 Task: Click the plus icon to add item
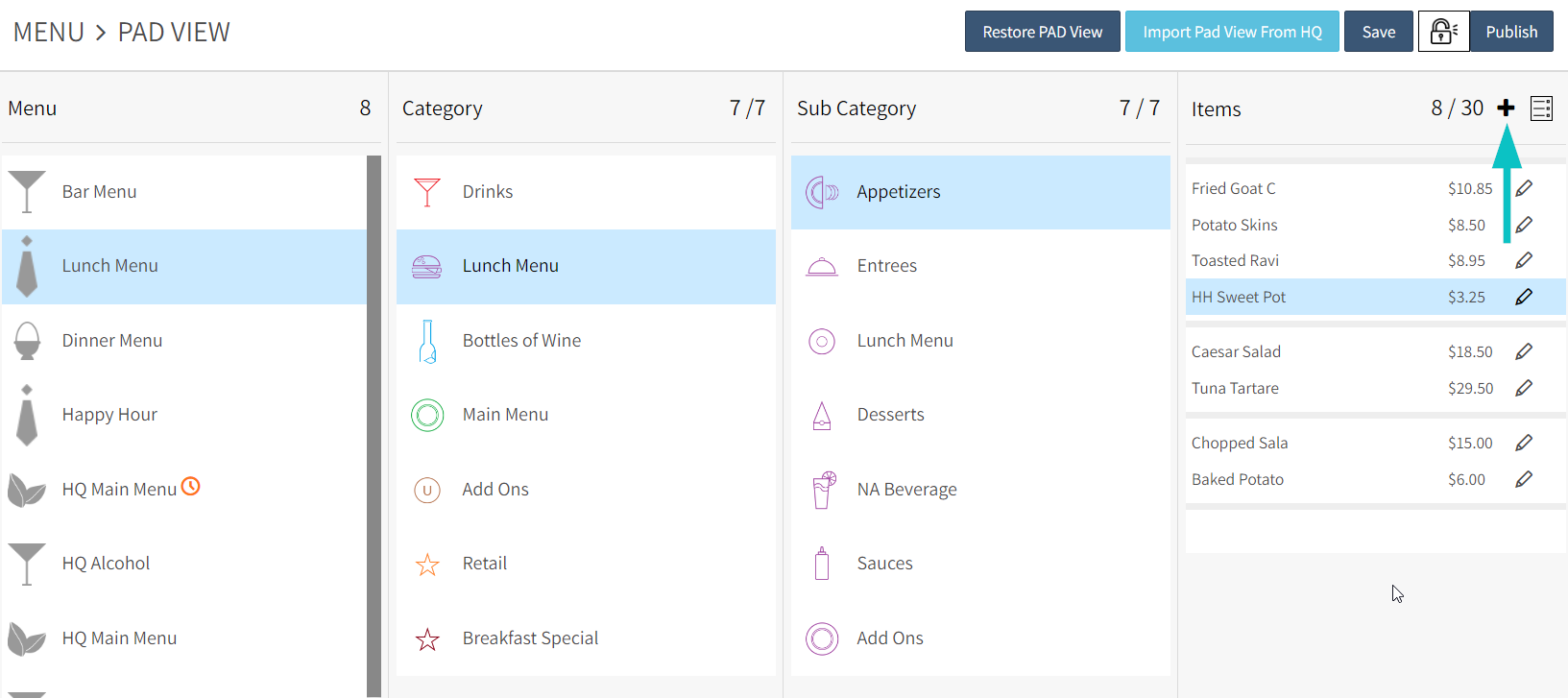point(1506,108)
